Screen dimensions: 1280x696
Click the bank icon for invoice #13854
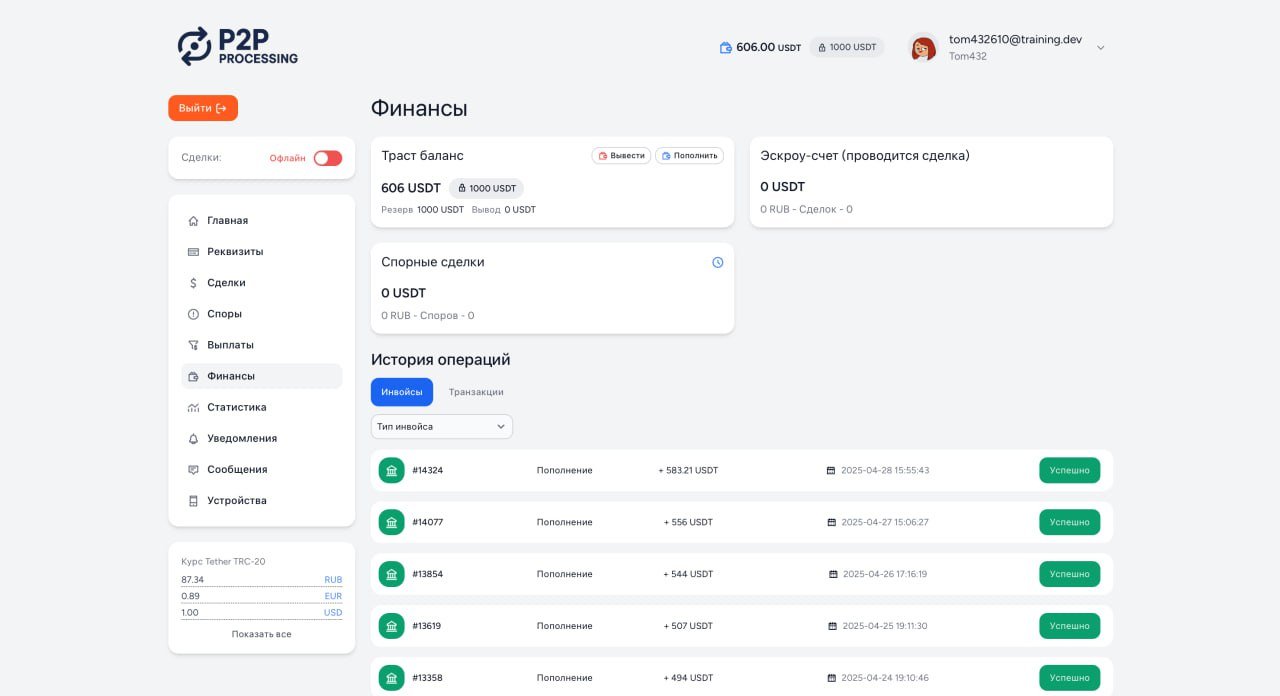(391, 574)
